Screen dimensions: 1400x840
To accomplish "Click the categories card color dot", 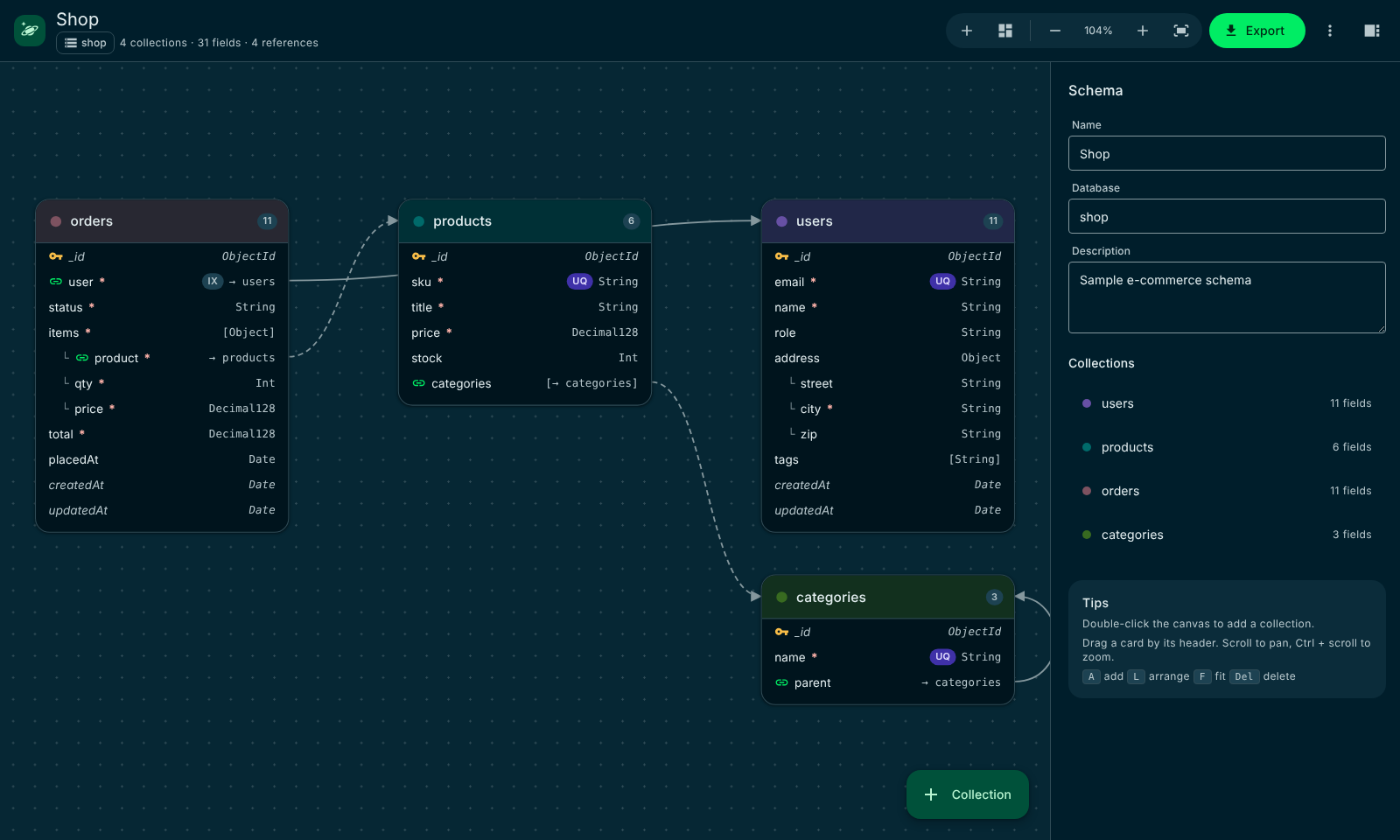I will click(781, 598).
